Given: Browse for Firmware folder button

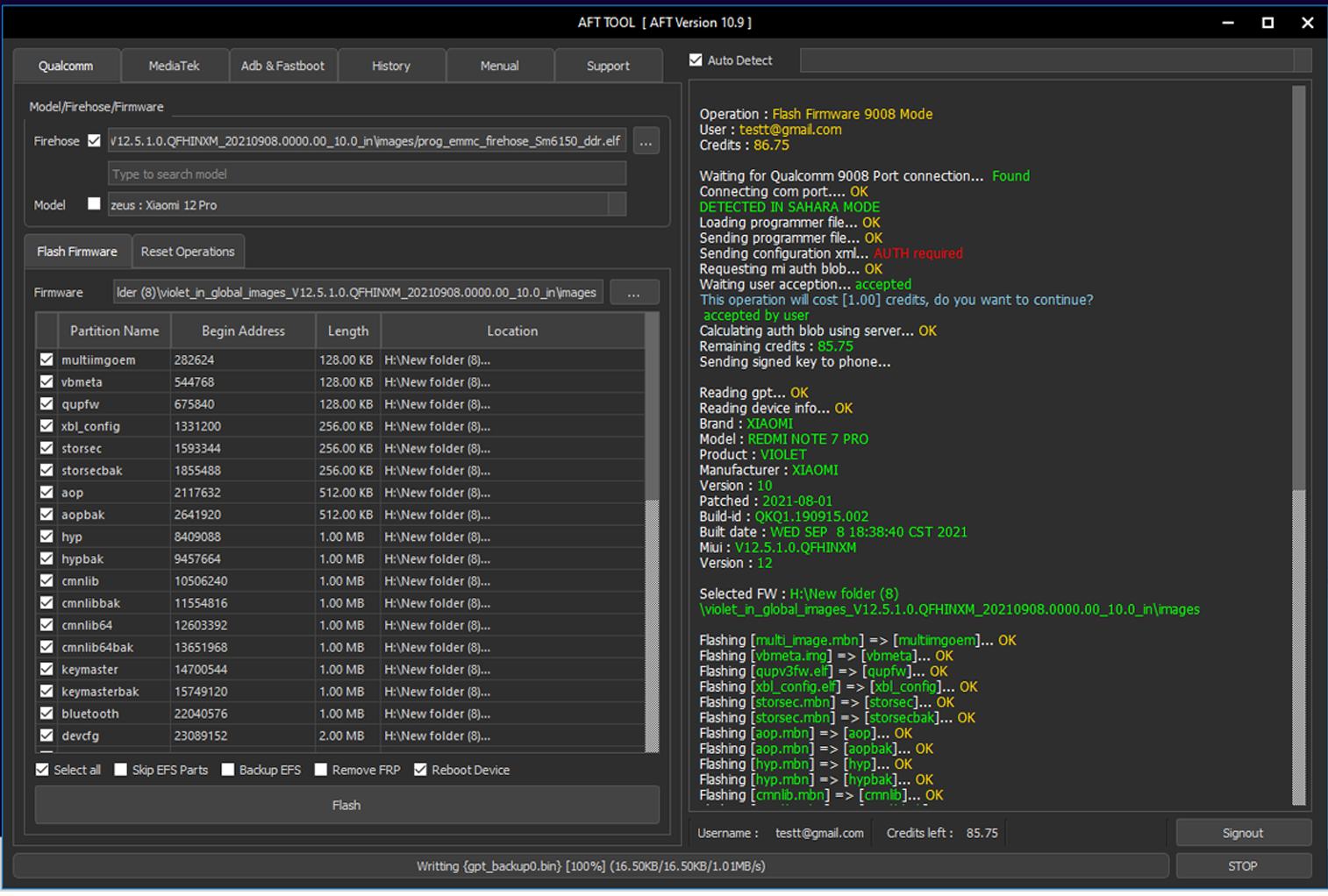Looking at the screenshot, I should 634,293.
